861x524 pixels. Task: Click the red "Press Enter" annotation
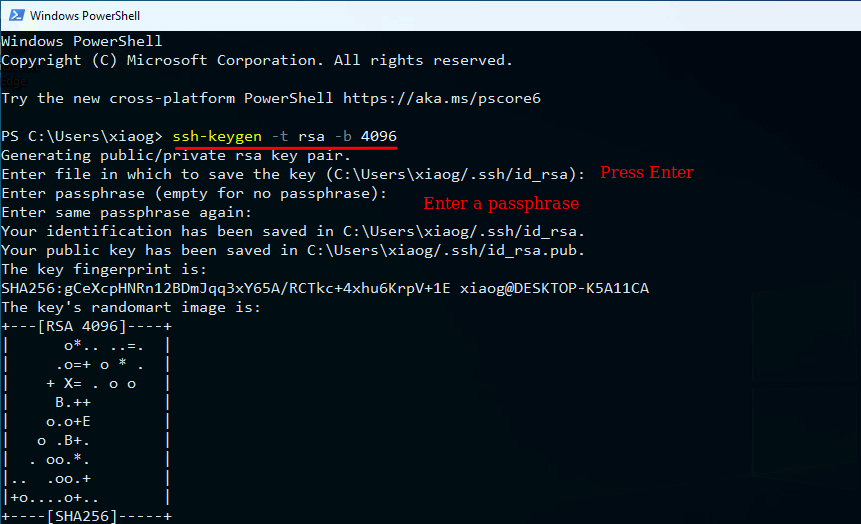tap(646, 173)
